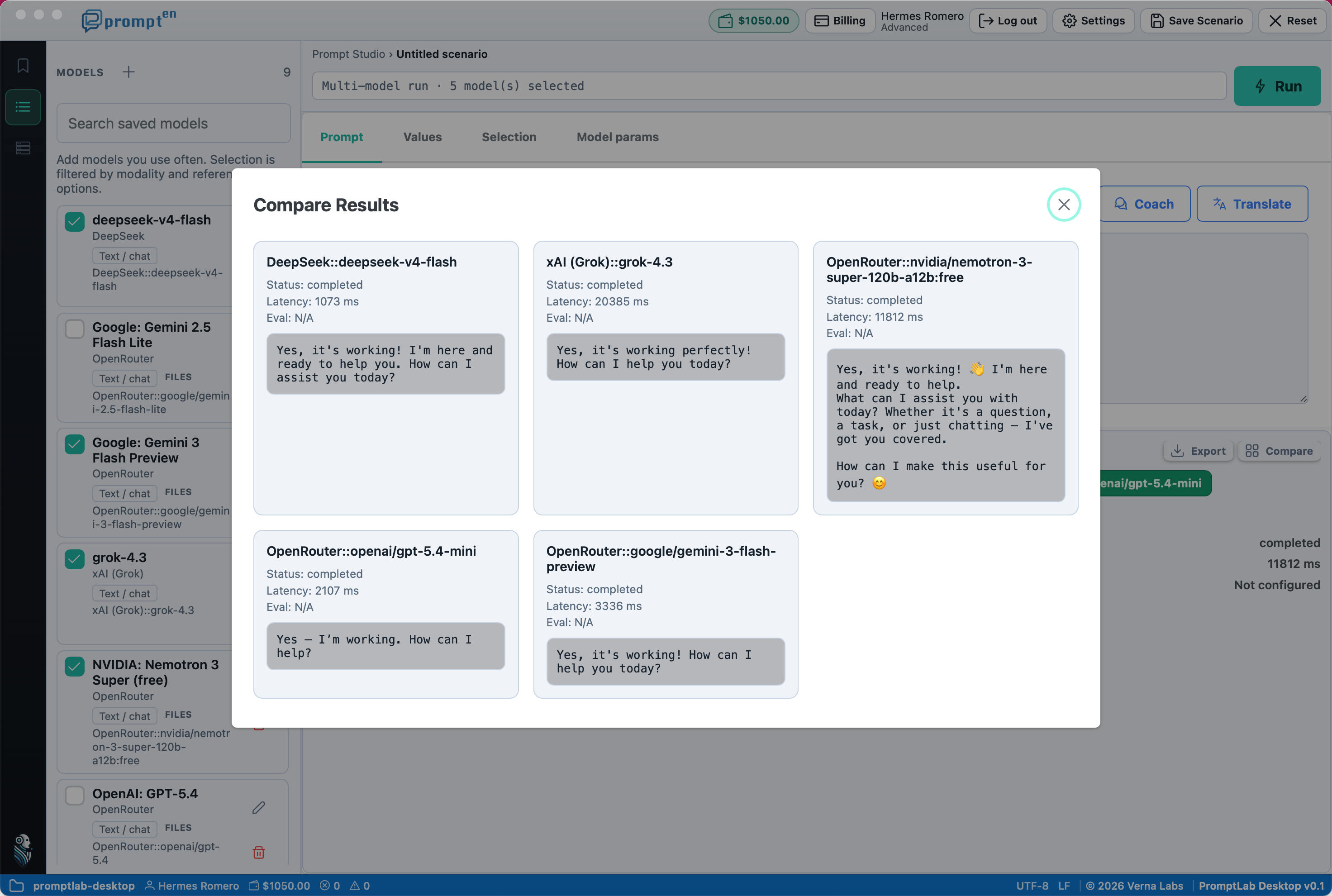Click the scenario title field showing Multi-model run
Screen dimensions: 1332x896
(x=769, y=86)
